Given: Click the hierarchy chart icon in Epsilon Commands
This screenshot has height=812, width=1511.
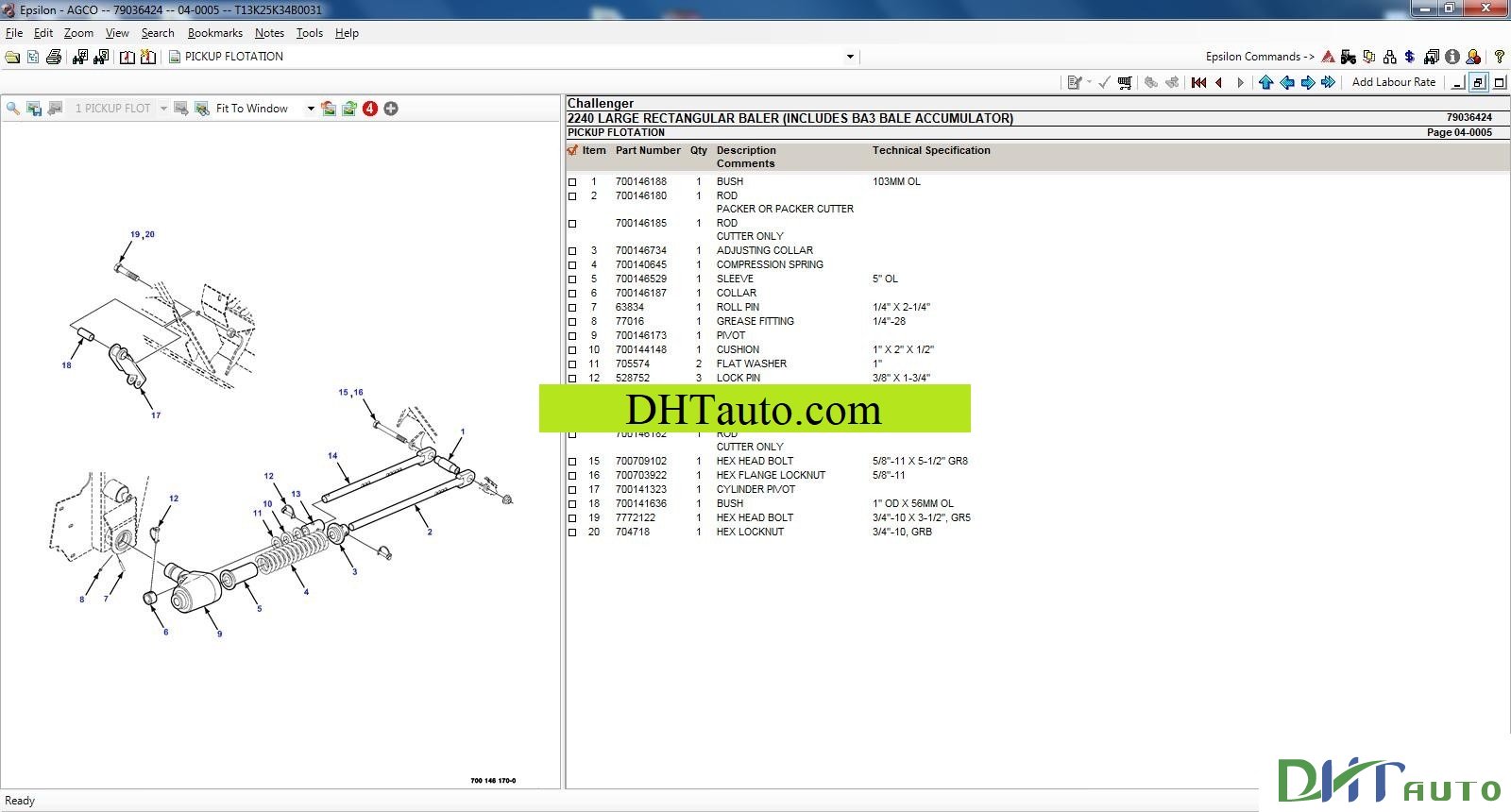Looking at the screenshot, I should click(1389, 57).
